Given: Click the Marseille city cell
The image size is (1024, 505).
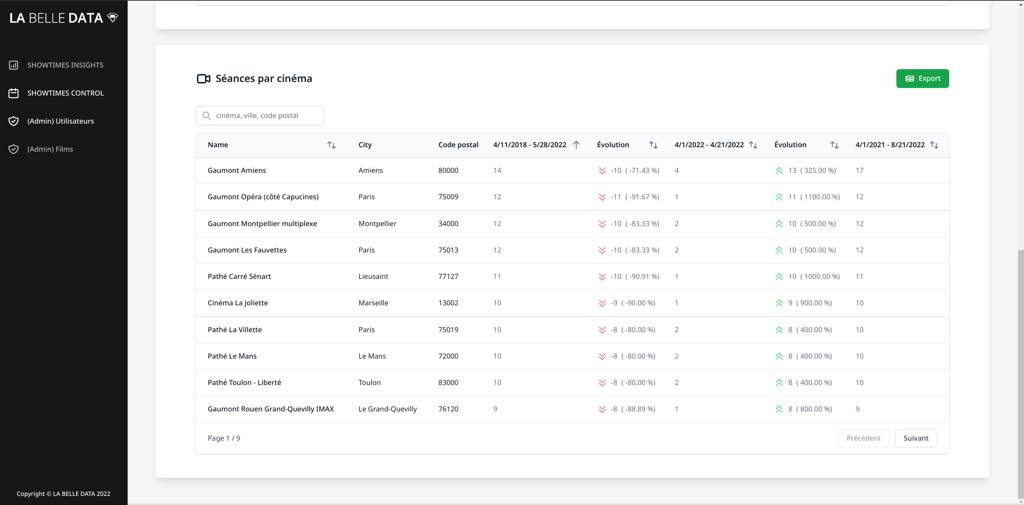Looking at the screenshot, I should click(373, 303).
